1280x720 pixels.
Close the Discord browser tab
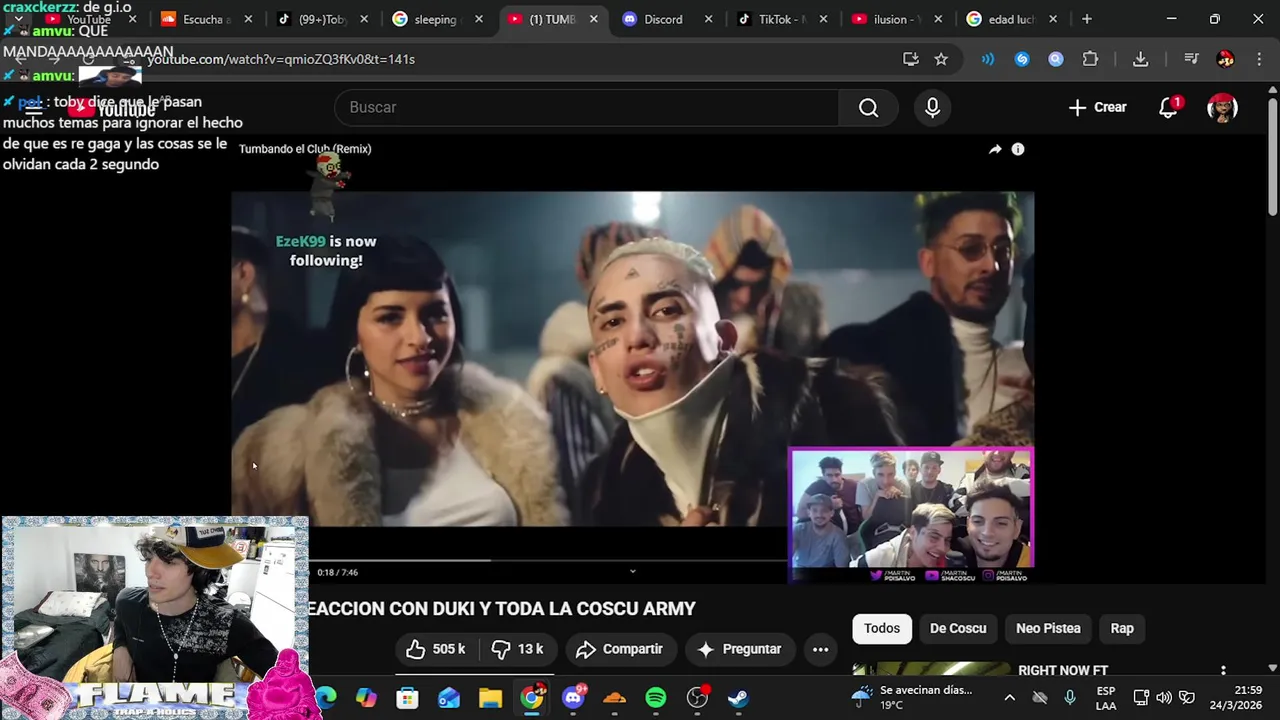coord(709,19)
